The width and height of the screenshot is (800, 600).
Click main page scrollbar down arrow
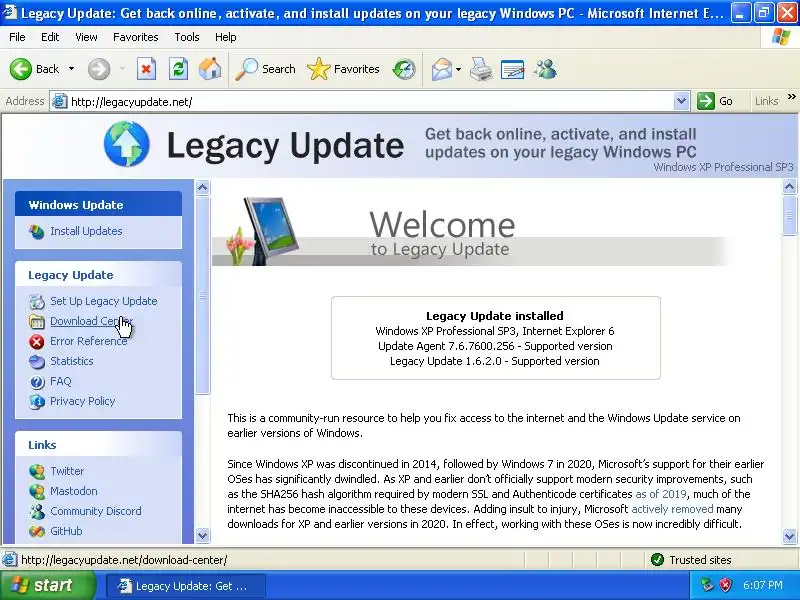(x=789, y=536)
